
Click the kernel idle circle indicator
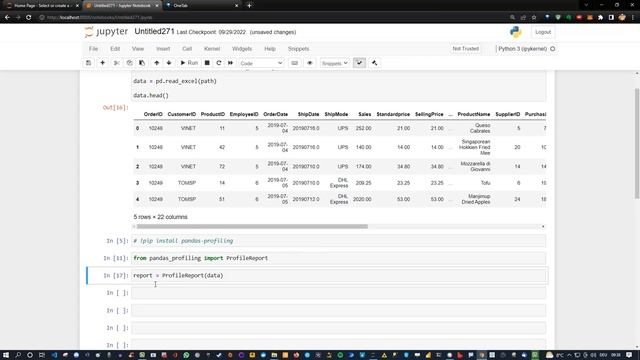click(x=553, y=49)
